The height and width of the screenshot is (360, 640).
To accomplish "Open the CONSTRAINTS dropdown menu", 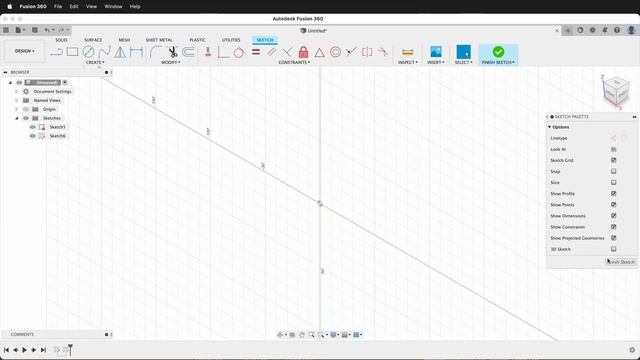I will tap(294, 62).
